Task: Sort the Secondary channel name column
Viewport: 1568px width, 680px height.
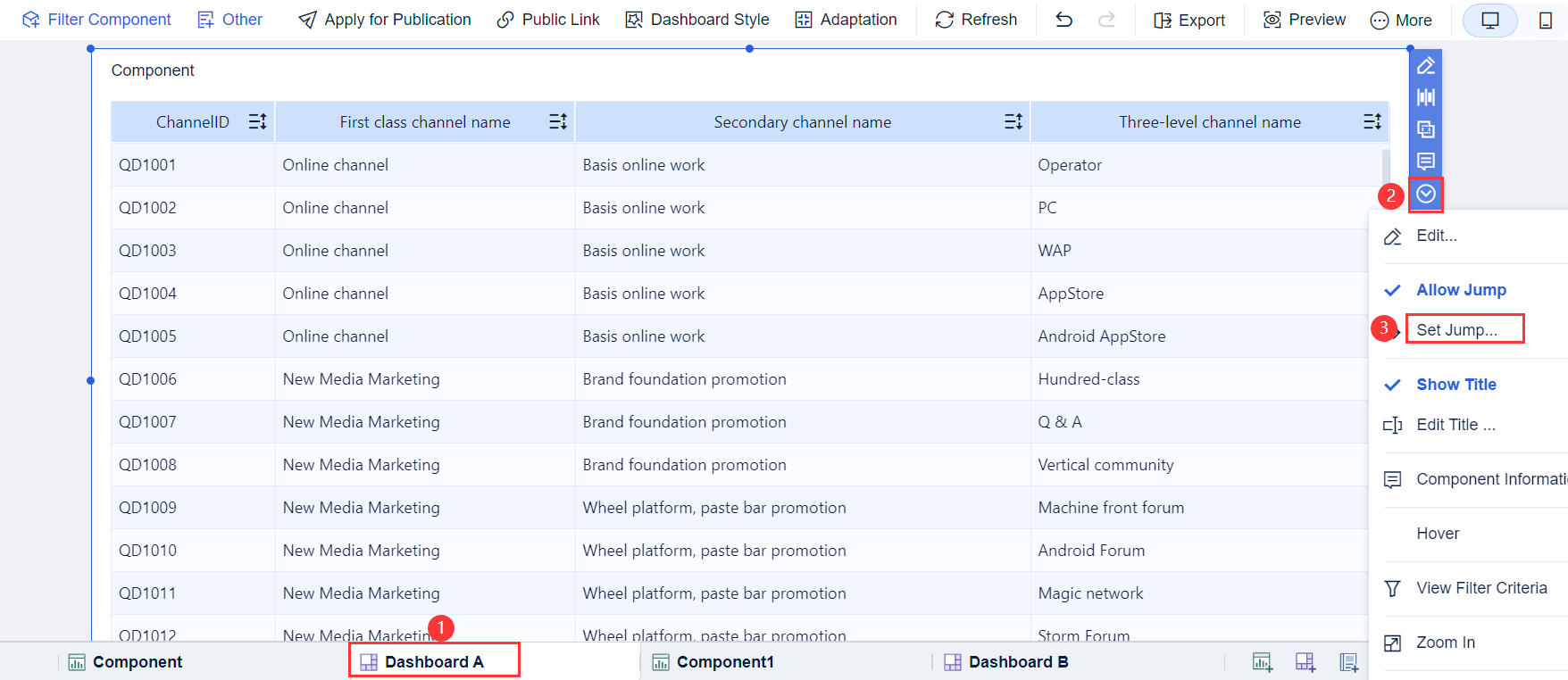Action: (1013, 121)
